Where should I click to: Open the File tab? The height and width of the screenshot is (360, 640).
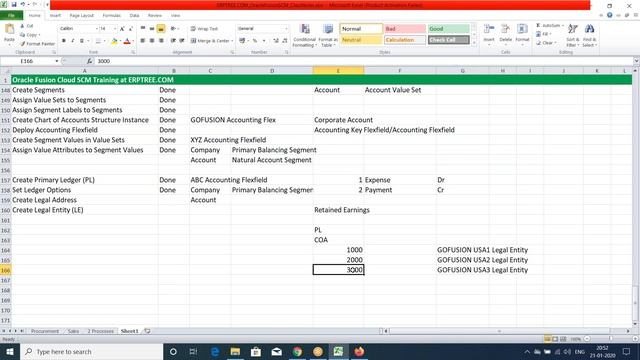11,15
